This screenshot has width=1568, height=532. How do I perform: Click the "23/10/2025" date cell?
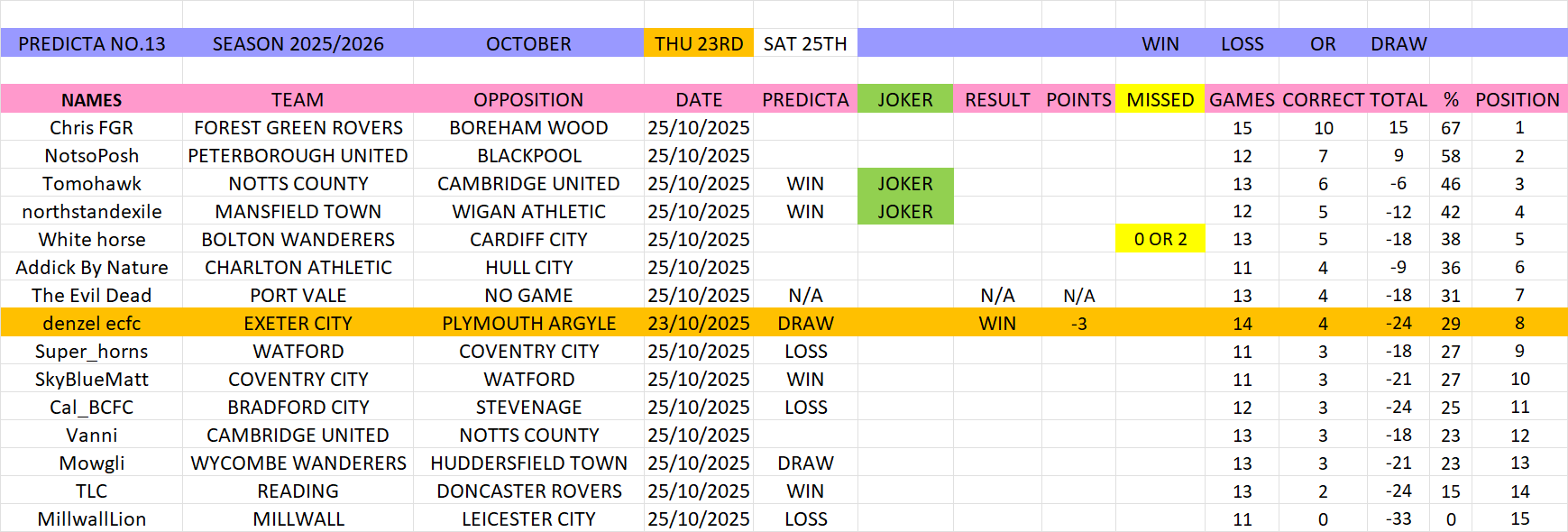pyautogui.click(x=699, y=323)
